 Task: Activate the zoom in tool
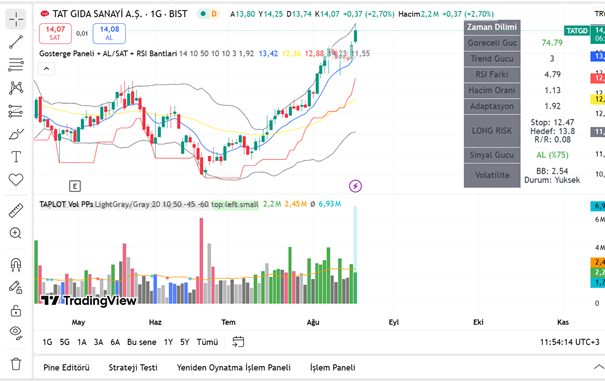pos(16,233)
